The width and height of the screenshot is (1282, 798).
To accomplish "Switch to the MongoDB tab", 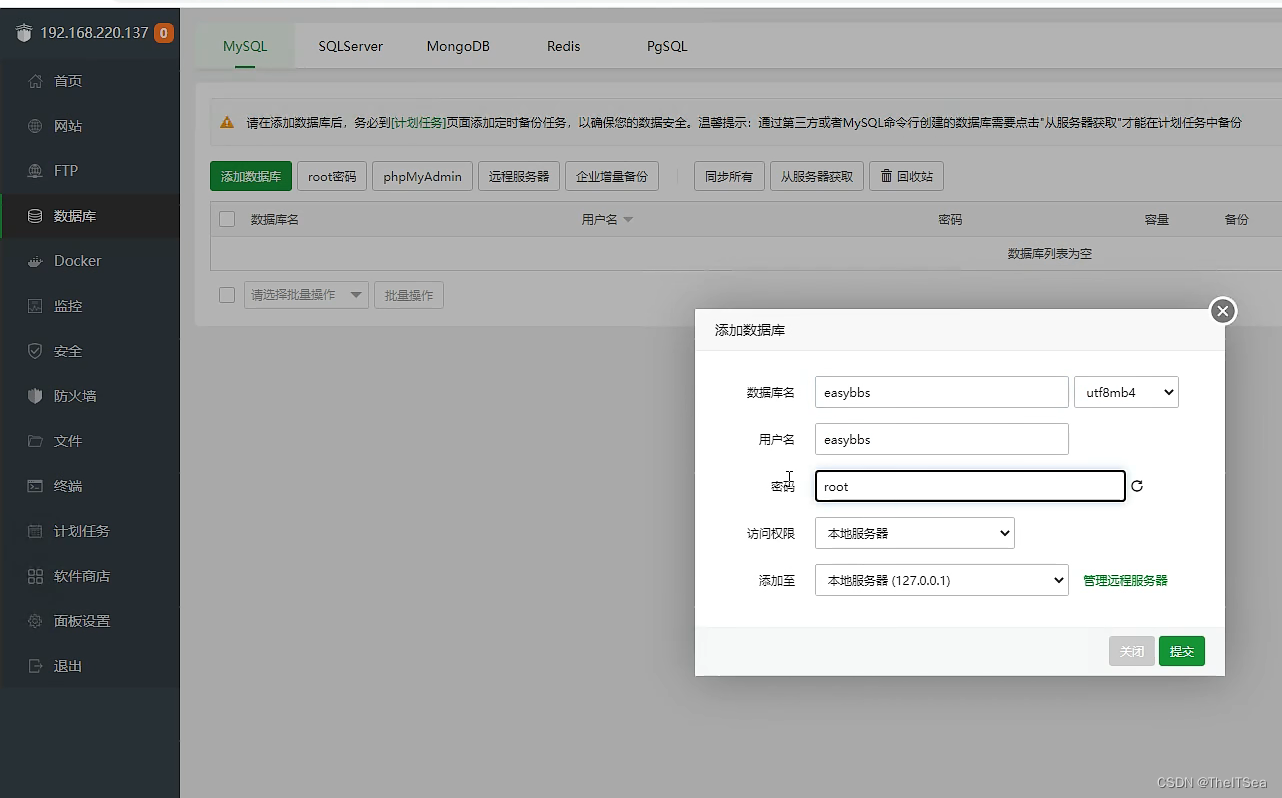I will pos(458,46).
